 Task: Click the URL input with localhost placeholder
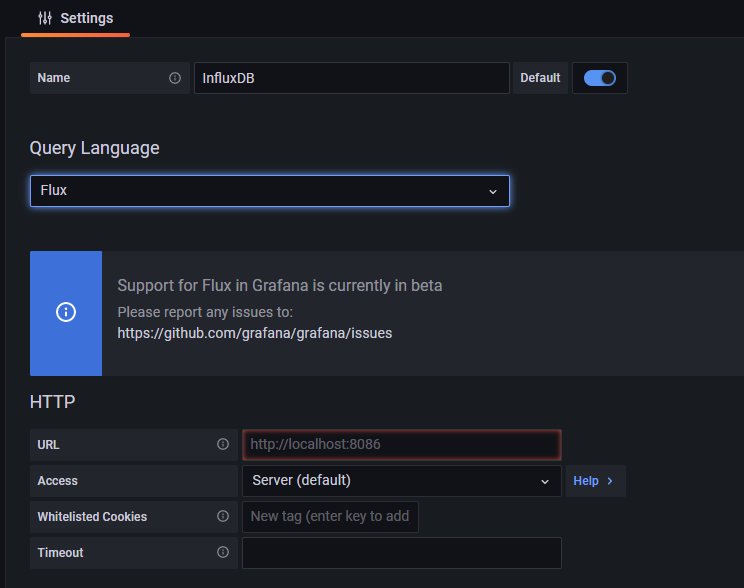(x=402, y=445)
